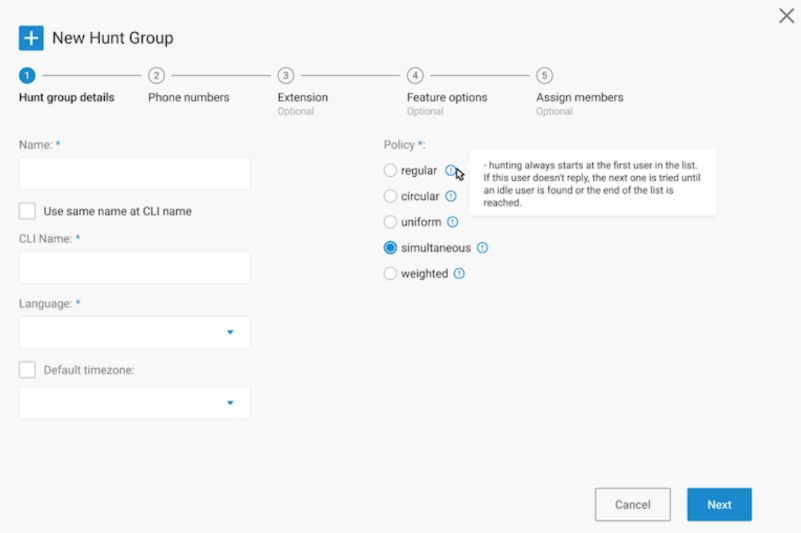Close the New Hunt Group dialog
Viewport: 801px width, 533px height.
click(x=786, y=16)
